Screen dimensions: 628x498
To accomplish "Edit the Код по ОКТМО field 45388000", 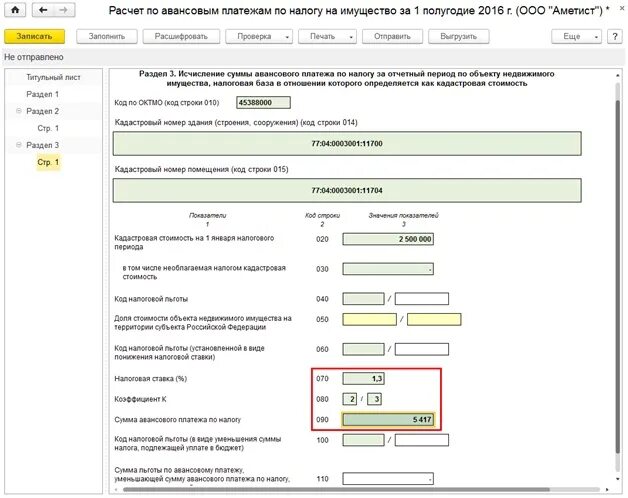I will (x=263, y=103).
